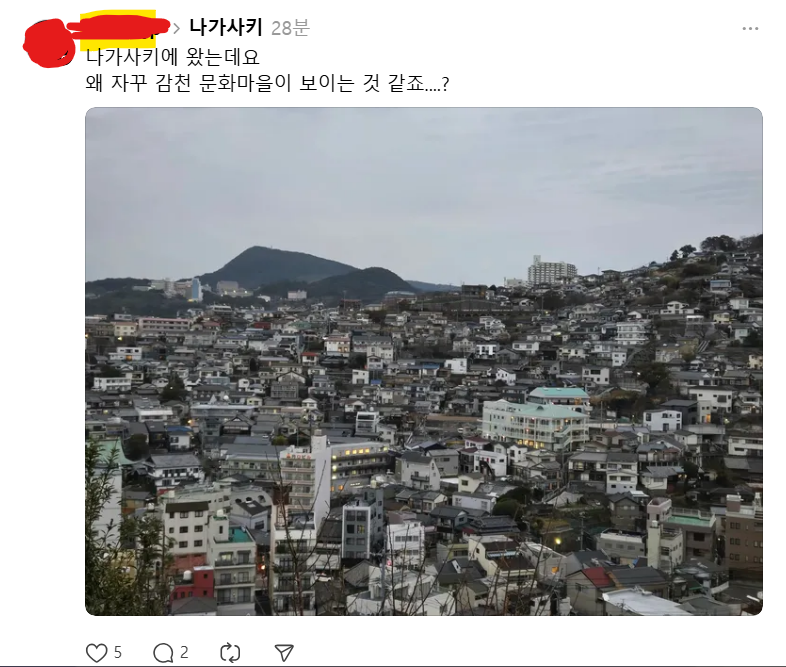Image resolution: width=786 pixels, height=667 pixels.
Task: Open the Nagasaki hillside photo full size
Action: (424, 361)
